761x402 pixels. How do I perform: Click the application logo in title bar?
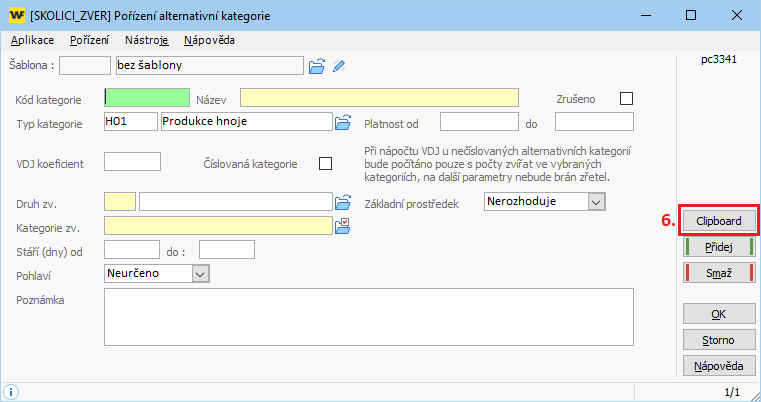[16, 16]
